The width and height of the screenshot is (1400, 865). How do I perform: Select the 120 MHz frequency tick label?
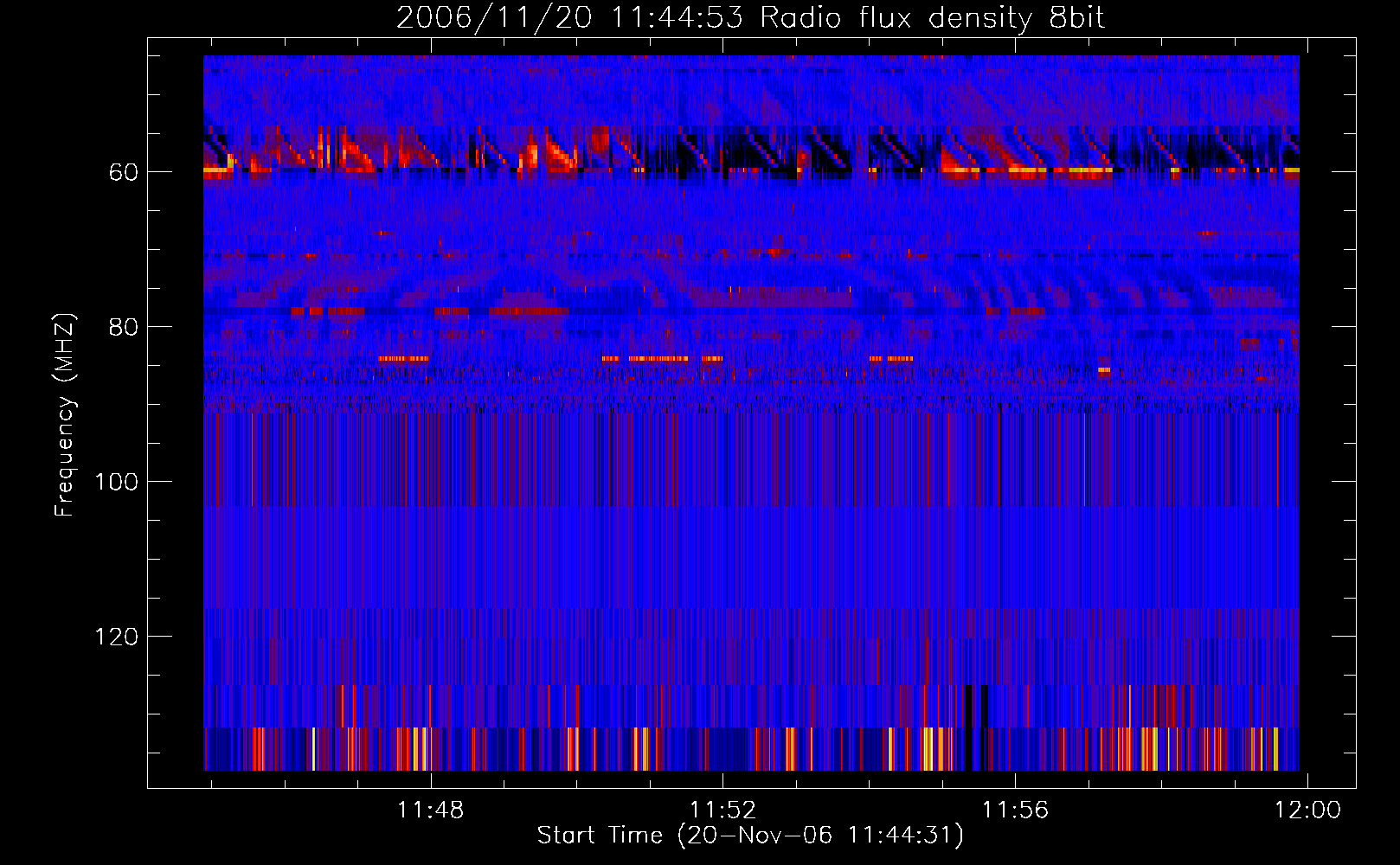point(116,637)
